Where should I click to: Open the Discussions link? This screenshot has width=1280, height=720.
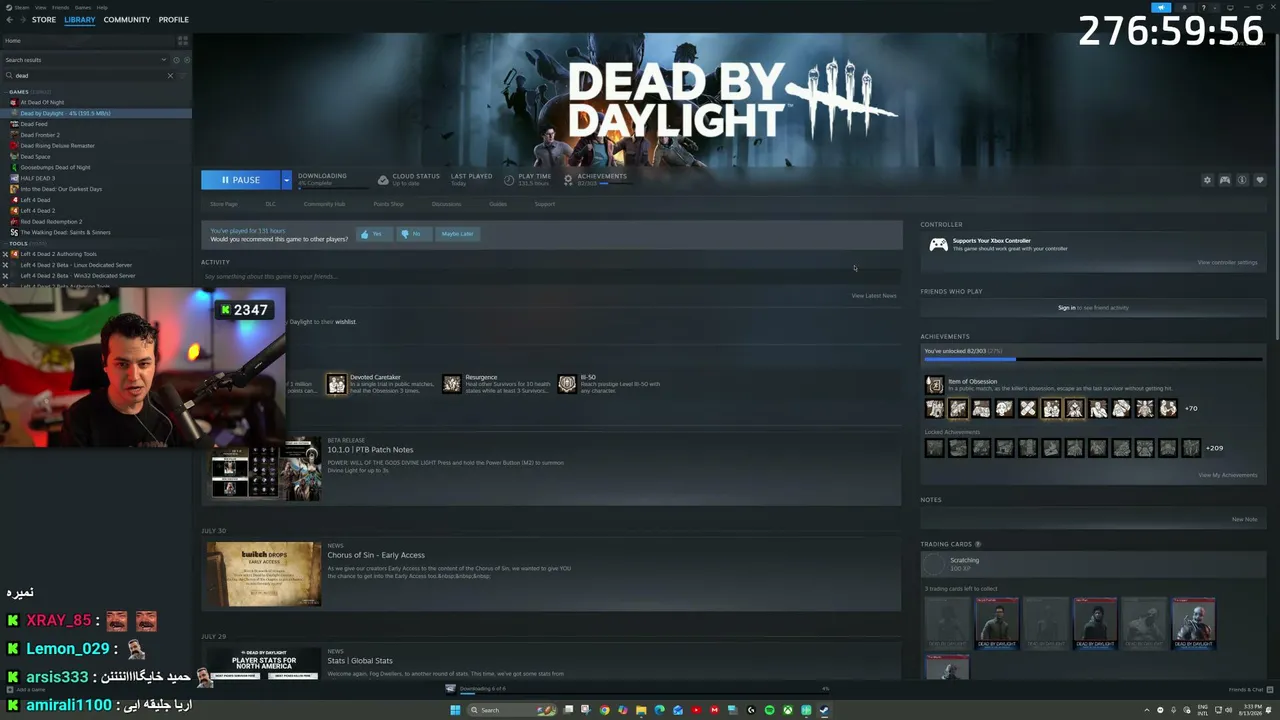(446, 204)
